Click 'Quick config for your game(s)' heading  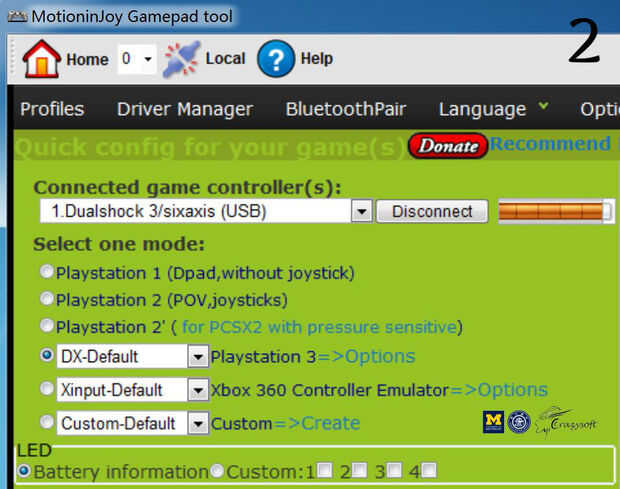point(211,147)
